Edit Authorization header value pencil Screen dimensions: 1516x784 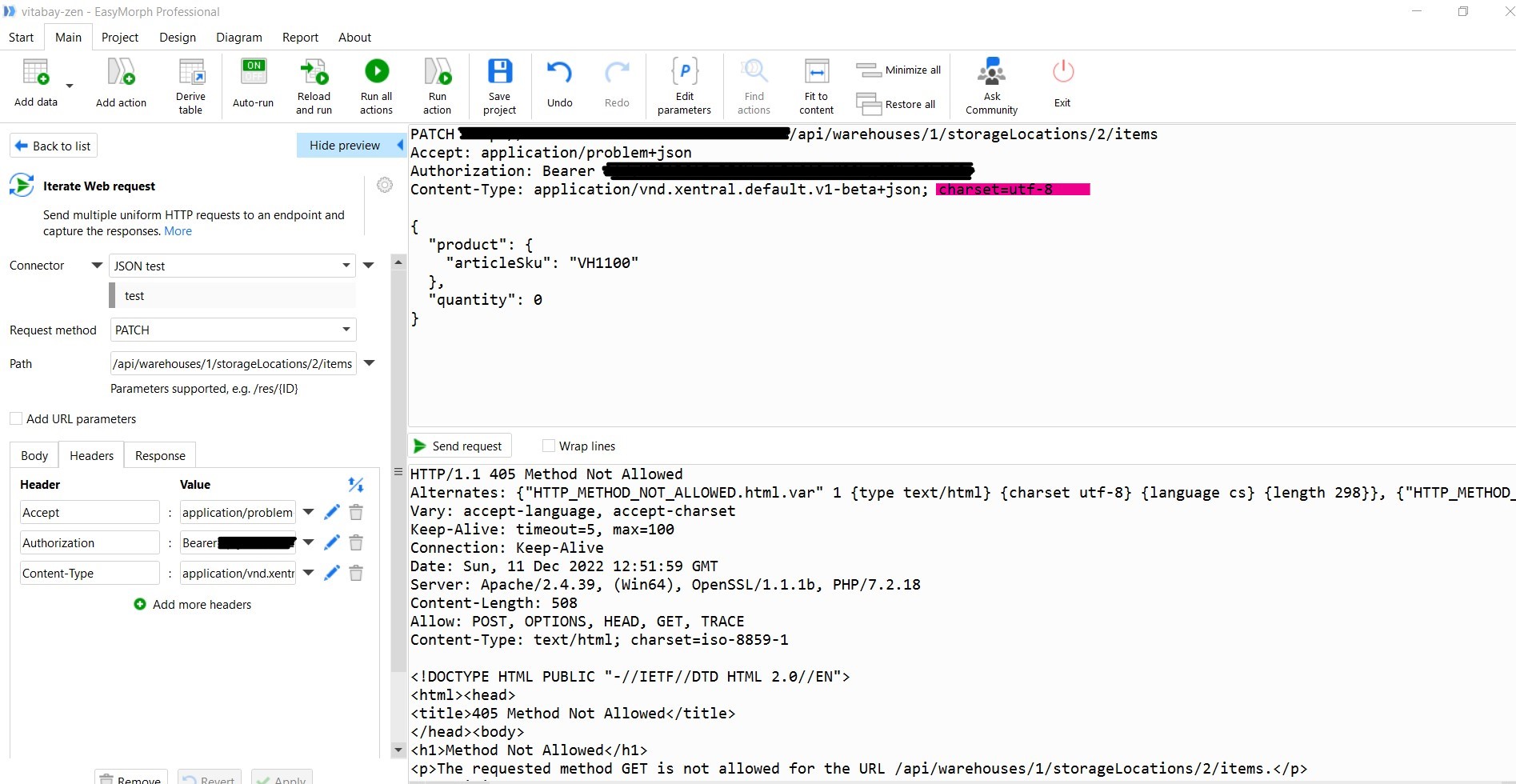(x=332, y=542)
